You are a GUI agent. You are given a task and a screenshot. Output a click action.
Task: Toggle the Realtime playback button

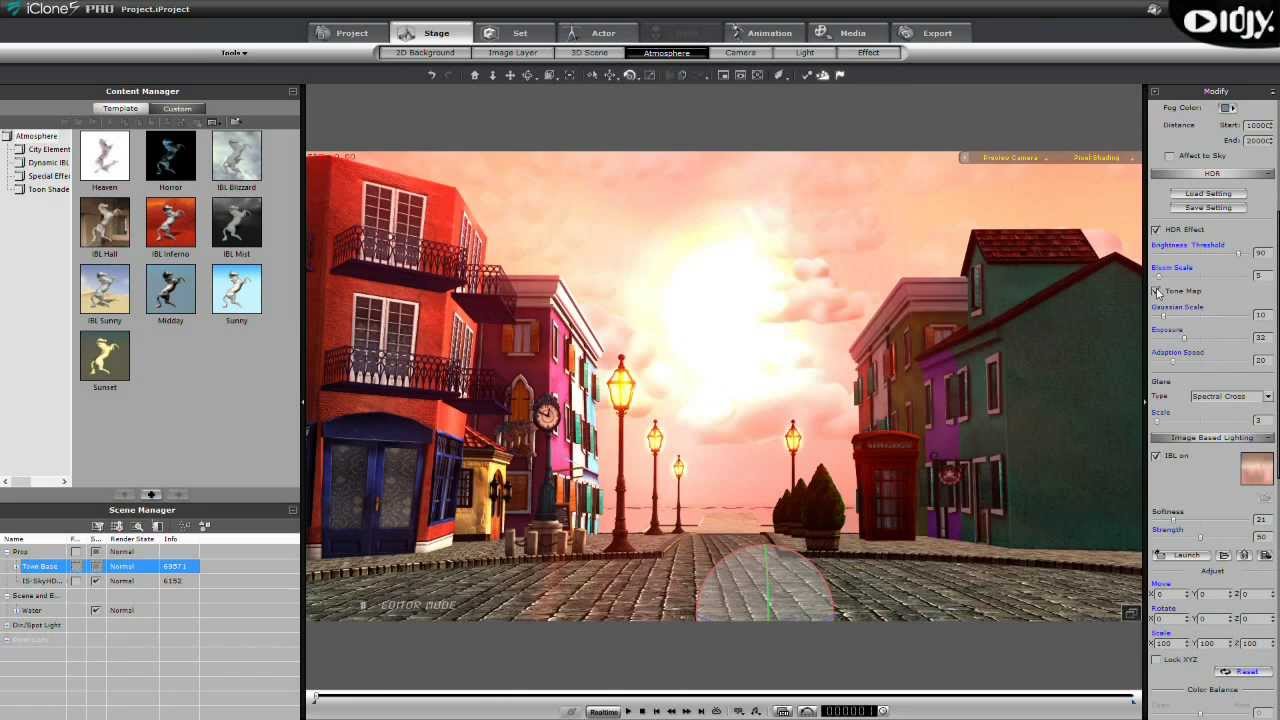point(603,711)
